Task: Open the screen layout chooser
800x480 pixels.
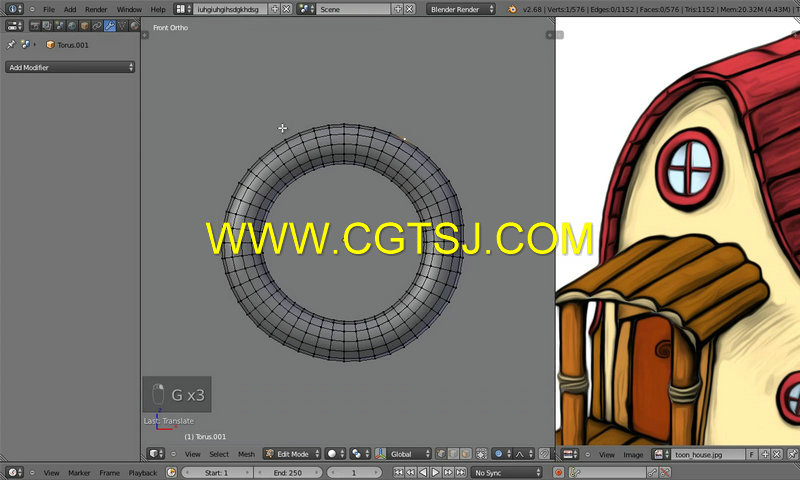Action: click(183, 9)
